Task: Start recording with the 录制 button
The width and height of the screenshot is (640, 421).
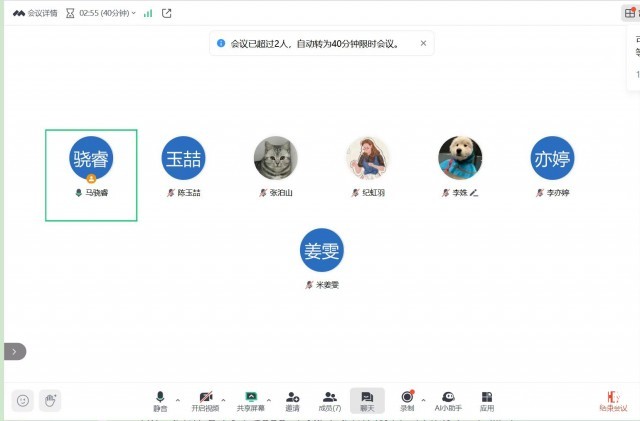Action: click(x=407, y=400)
